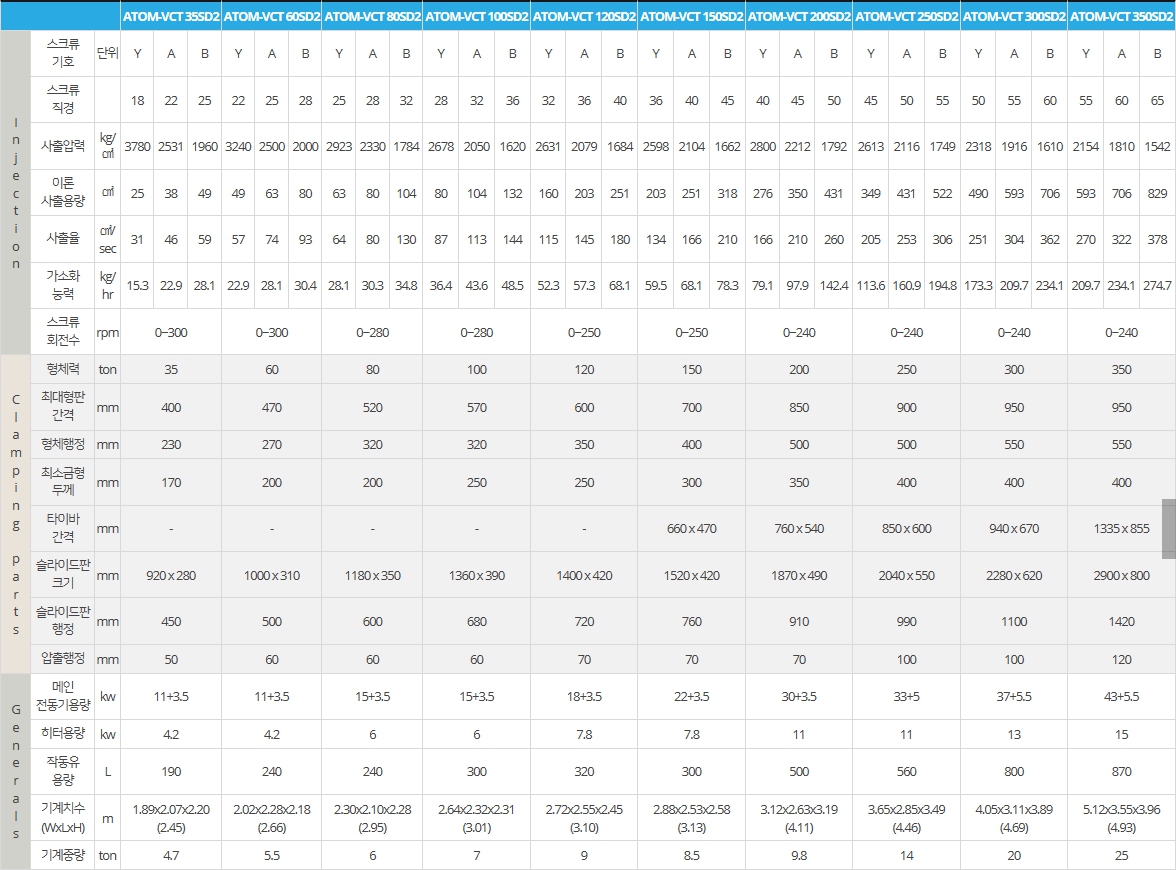
Task: Click the ATOM-VCT 300SD2 column header
Action: 1014,16
